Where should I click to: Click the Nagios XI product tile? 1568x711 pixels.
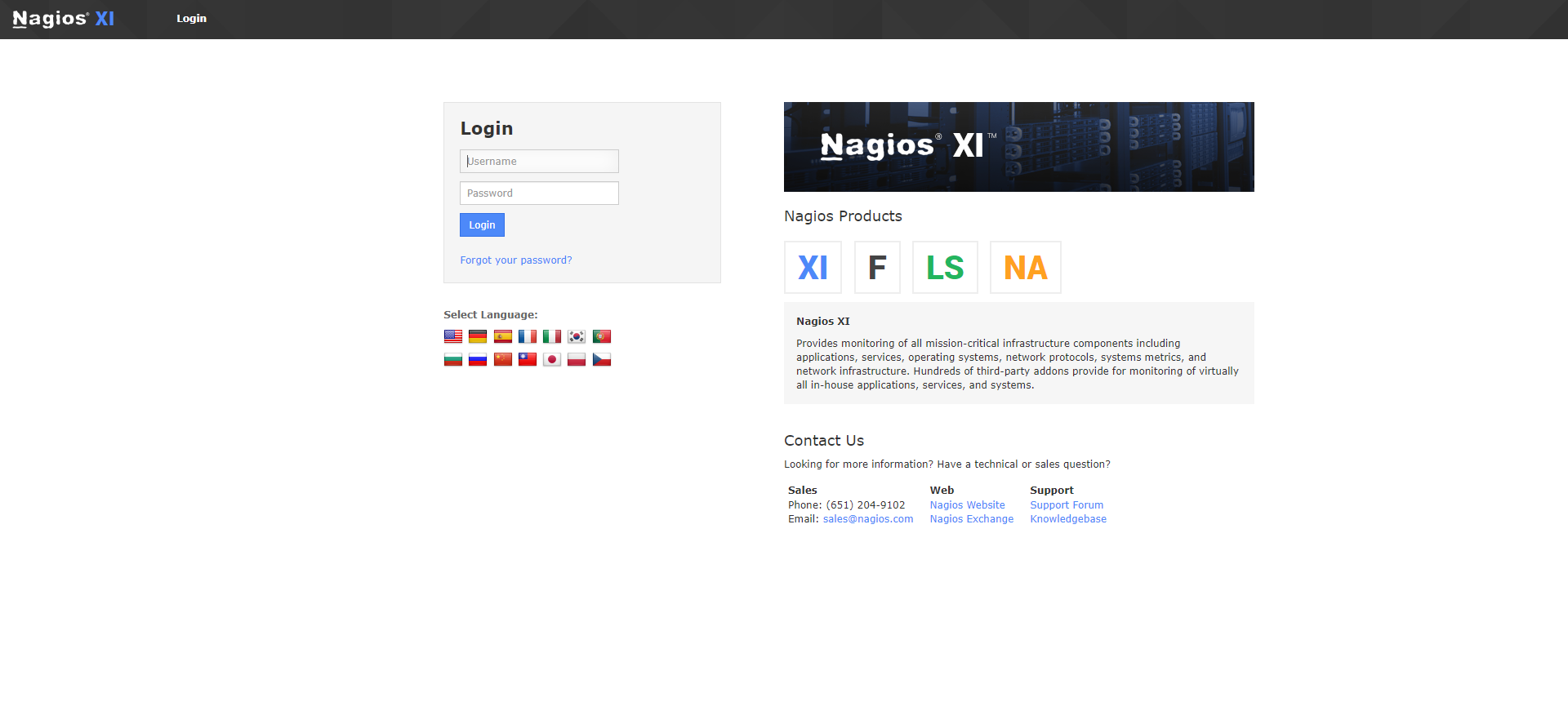813,267
